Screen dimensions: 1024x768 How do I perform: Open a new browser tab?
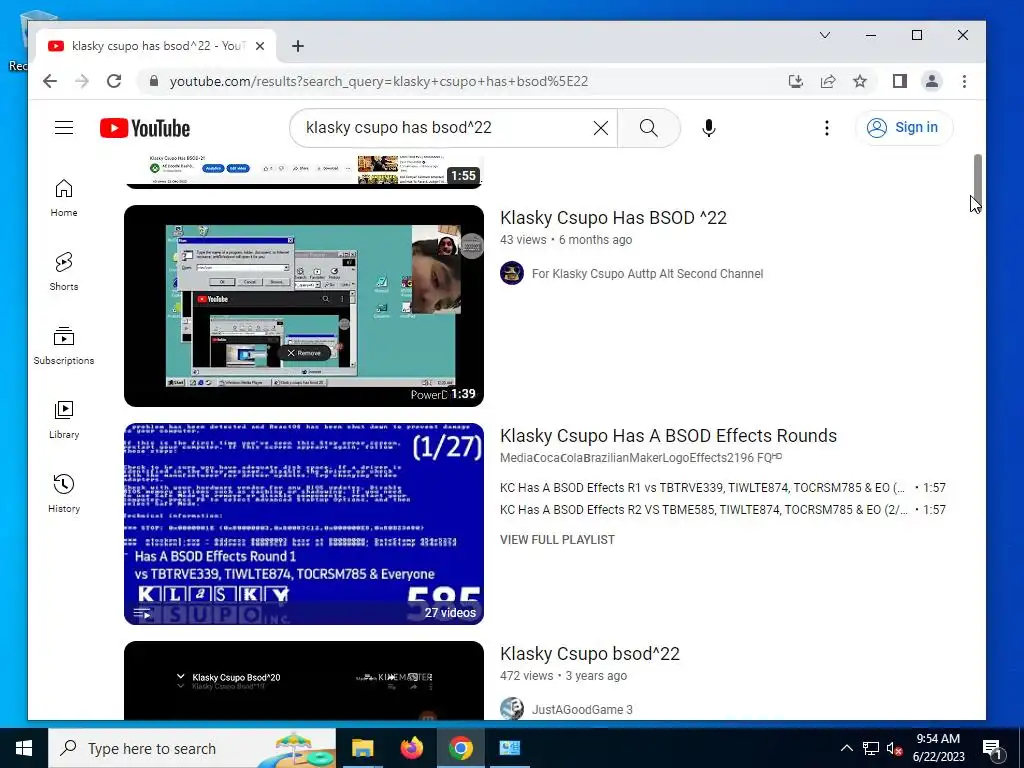[298, 46]
